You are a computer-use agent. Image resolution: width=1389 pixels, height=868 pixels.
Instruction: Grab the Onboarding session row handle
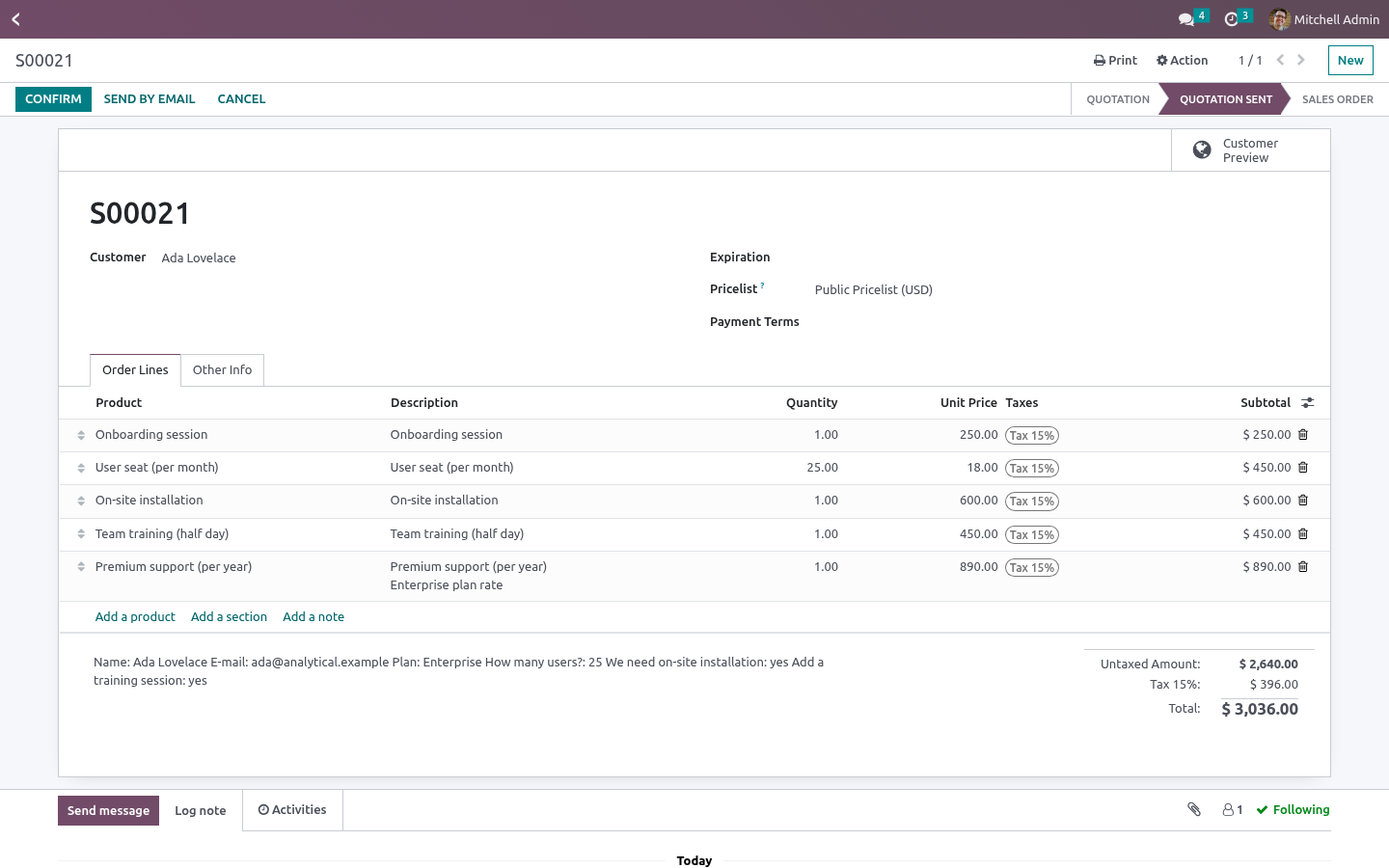(x=81, y=435)
